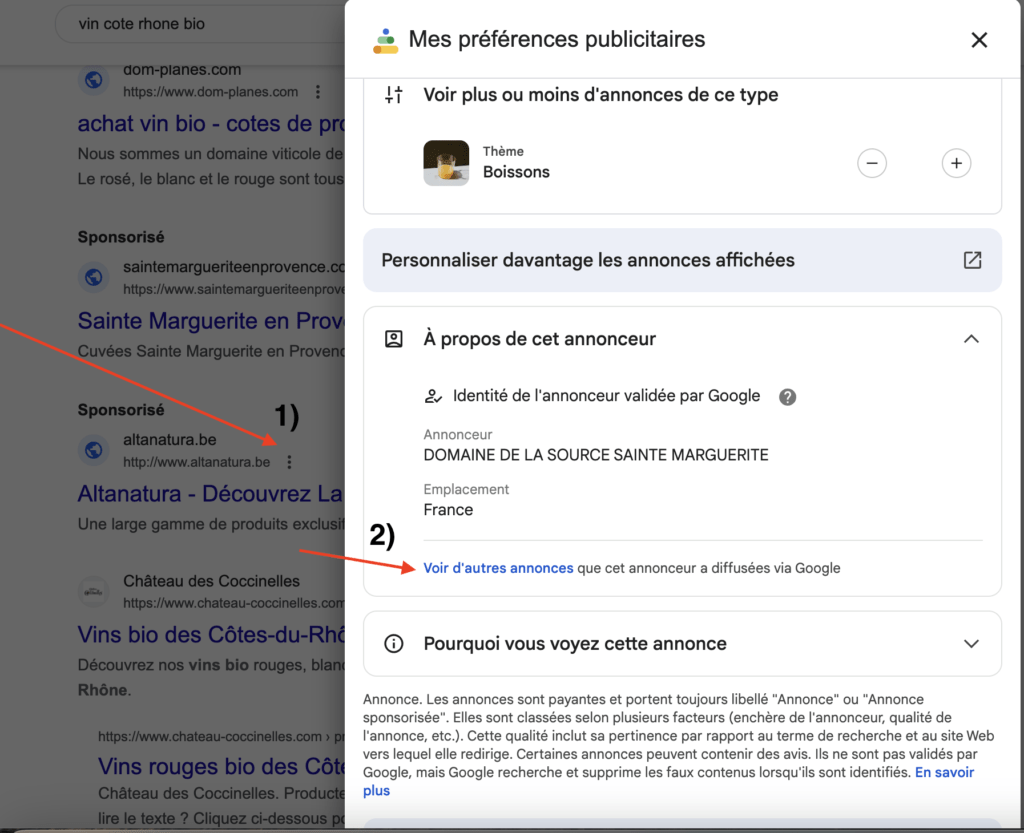The image size is (1024, 833).
Task: Click the external link icon on Personnaliser davantage
Action: tap(972, 260)
